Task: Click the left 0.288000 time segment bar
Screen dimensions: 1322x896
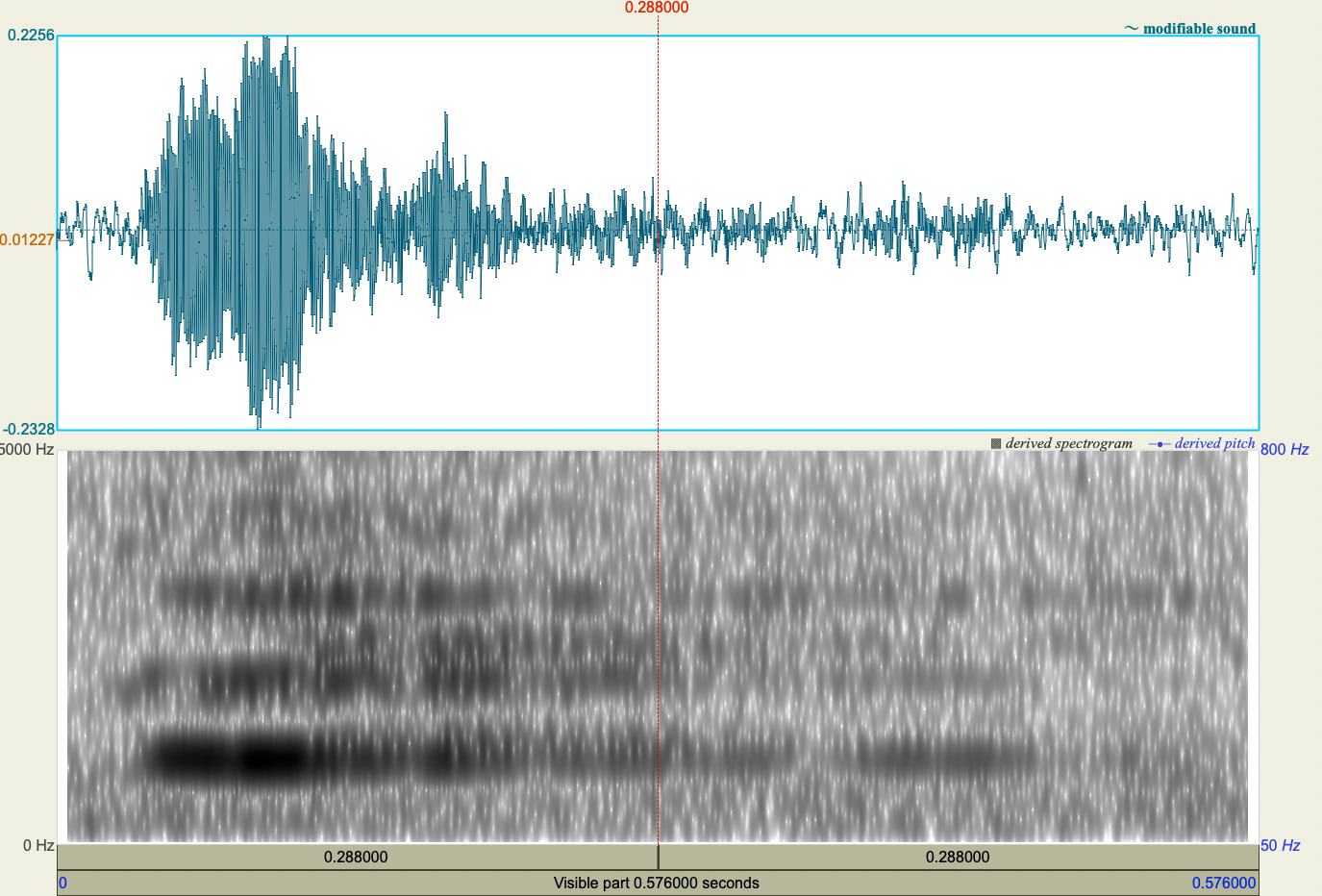Action: (x=356, y=855)
